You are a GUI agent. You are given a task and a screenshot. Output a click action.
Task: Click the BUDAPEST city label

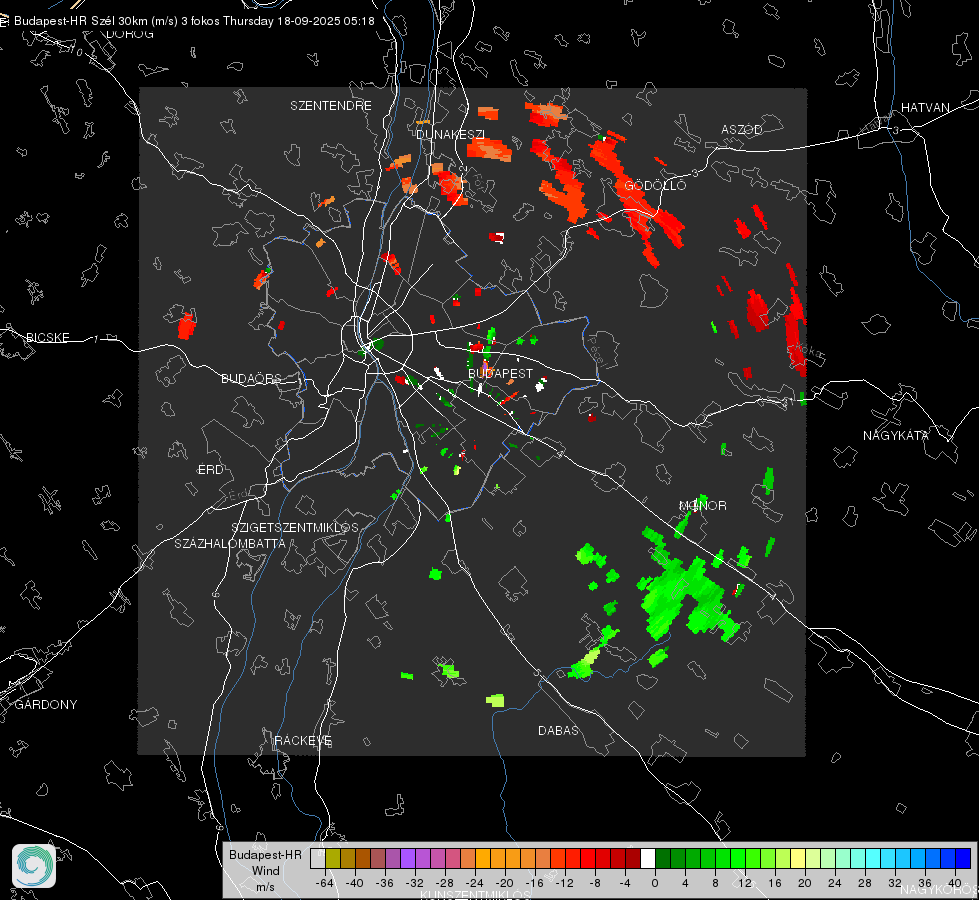point(501,373)
